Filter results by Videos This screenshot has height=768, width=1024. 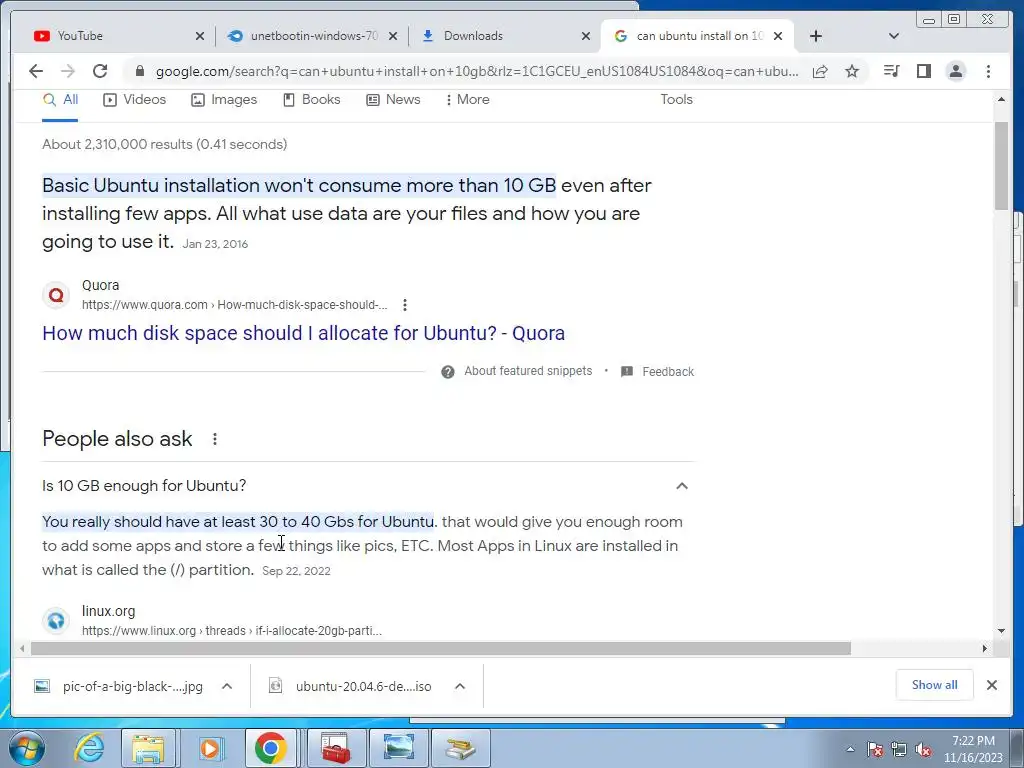pyautogui.click(x=135, y=100)
